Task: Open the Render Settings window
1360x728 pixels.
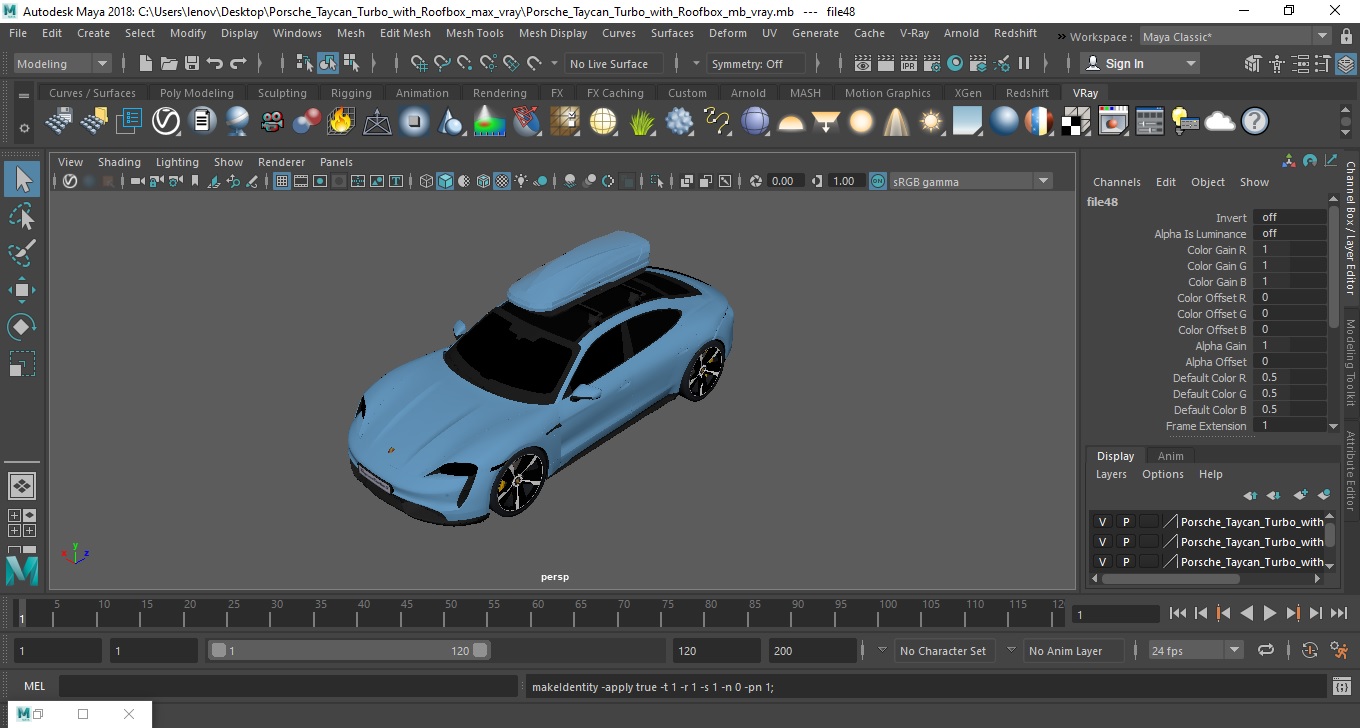Action: click(x=932, y=63)
